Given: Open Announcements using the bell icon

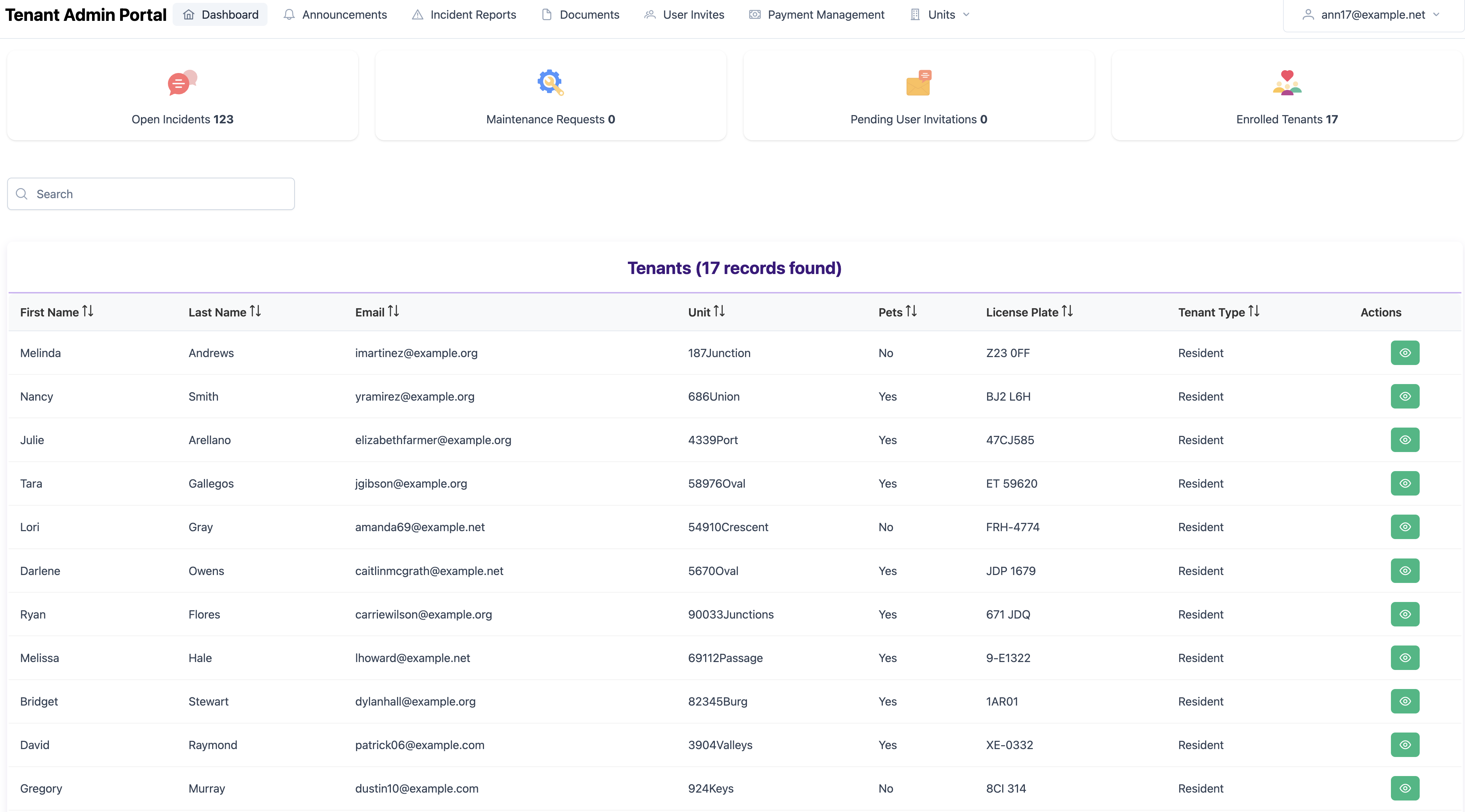Looking at the screenshot, I should [x=289, y=15].
